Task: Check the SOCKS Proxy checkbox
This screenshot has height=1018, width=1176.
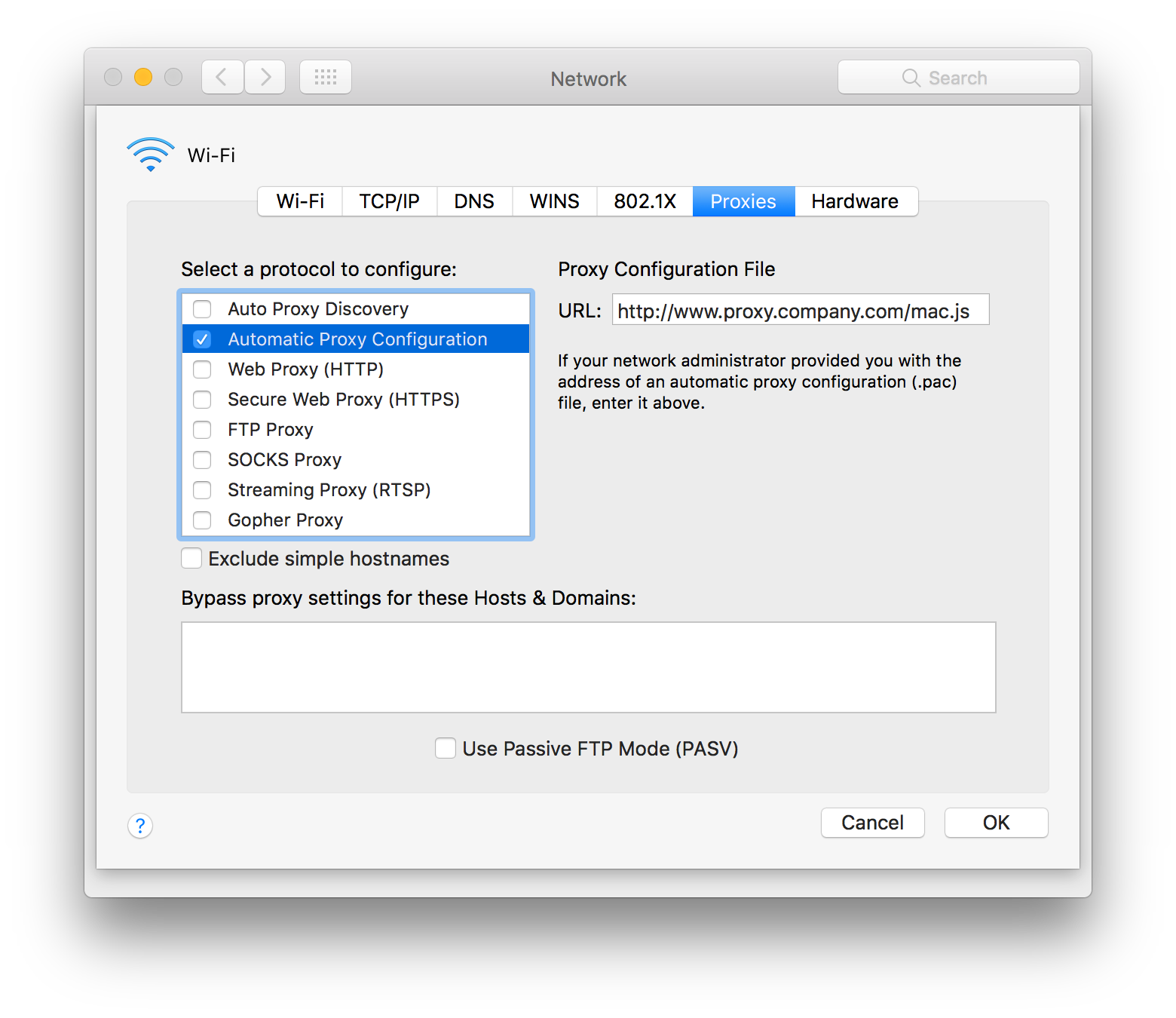Action: pyautogui.click(x=202, y=460)
